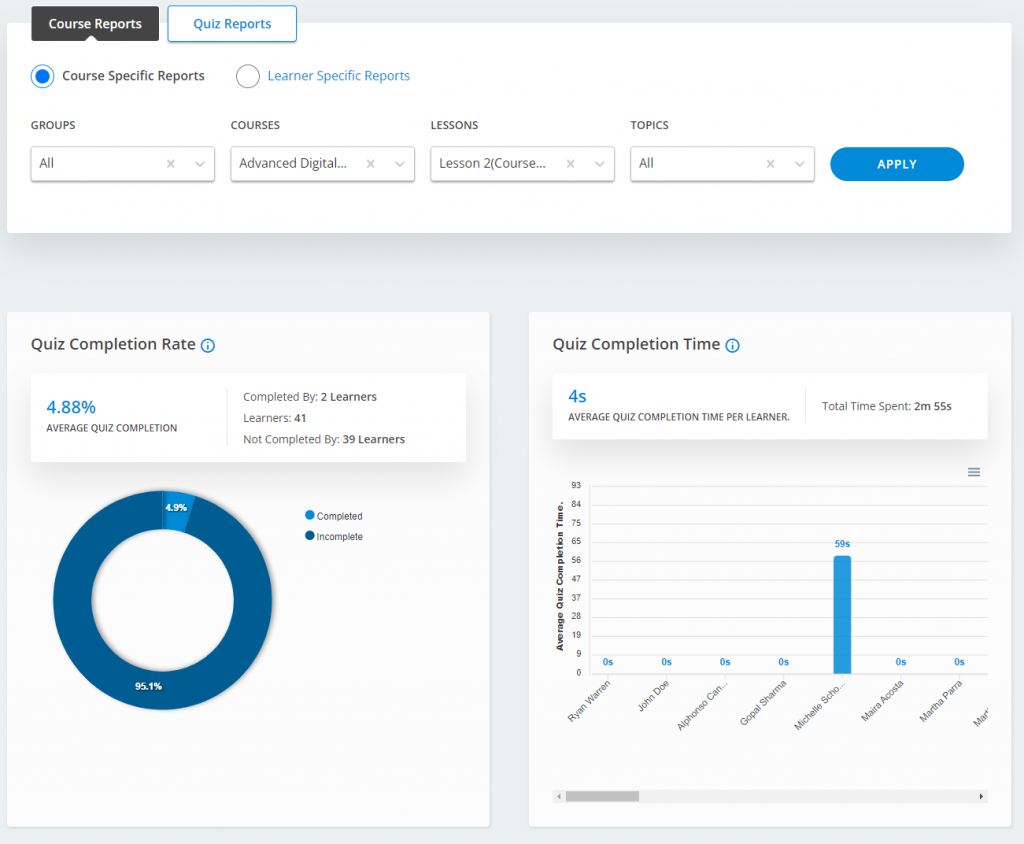
Task: Click the 'Completed By: 2 Learners' text
Action: 310,397
